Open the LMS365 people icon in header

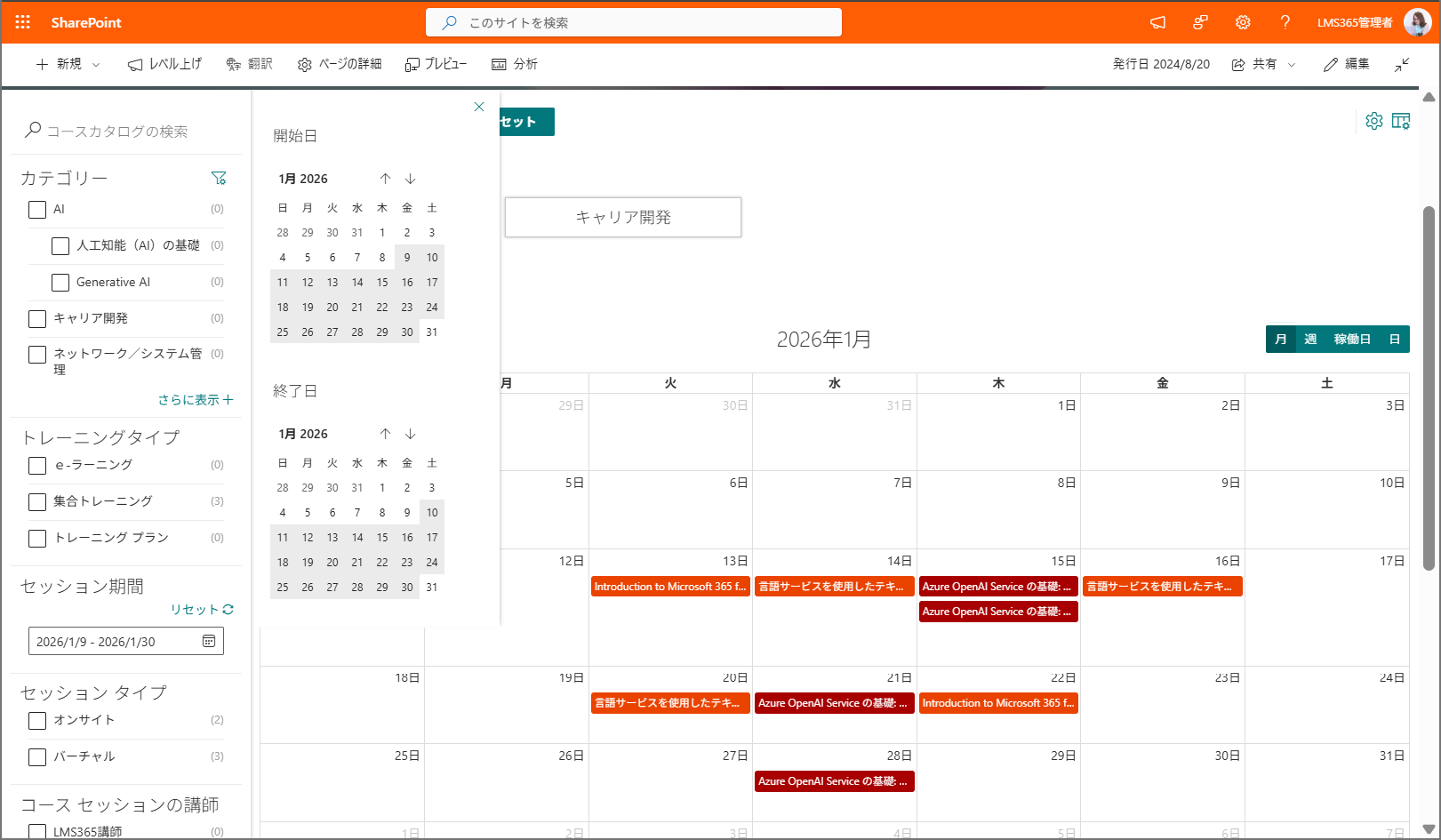click(1200, 22)
